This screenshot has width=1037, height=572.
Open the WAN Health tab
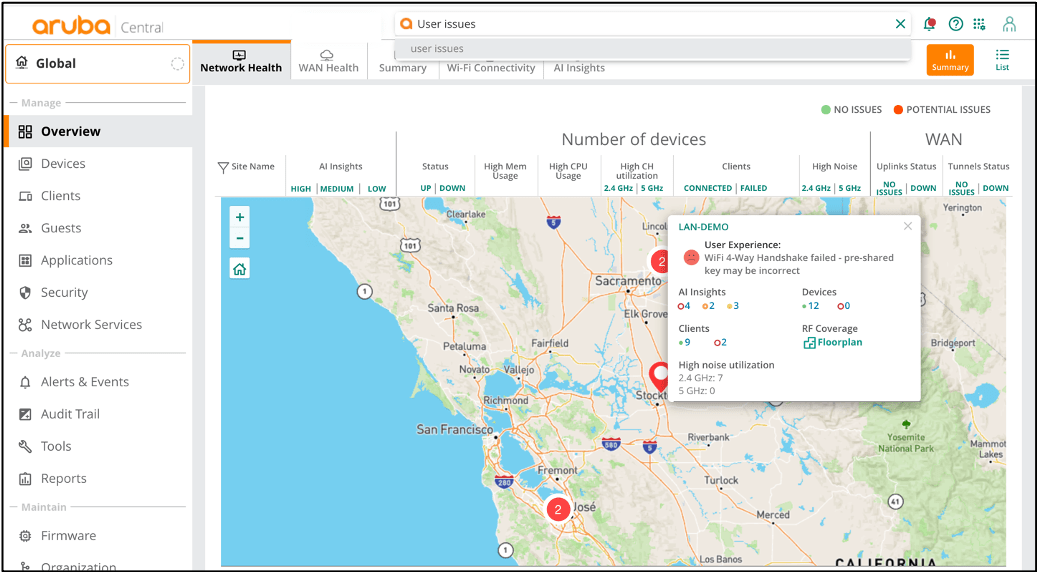pos(328,61)
